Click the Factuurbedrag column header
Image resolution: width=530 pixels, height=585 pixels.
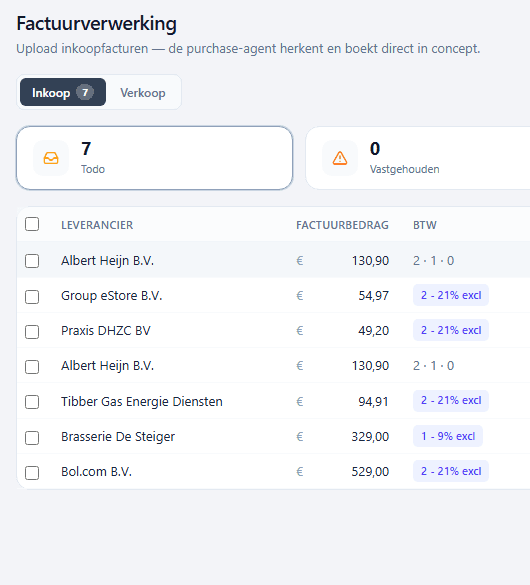click(x=342, y=225)
